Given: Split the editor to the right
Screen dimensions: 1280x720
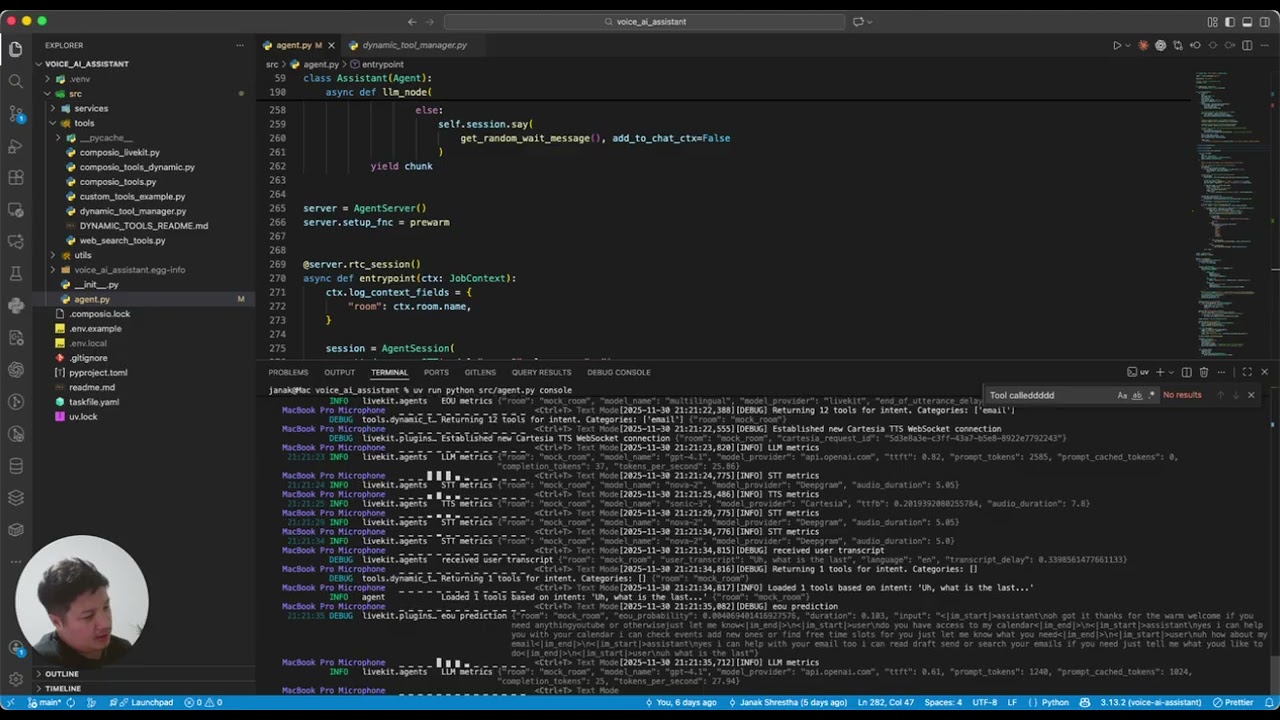Looking at the screenshot, I should click(1247, 45).
